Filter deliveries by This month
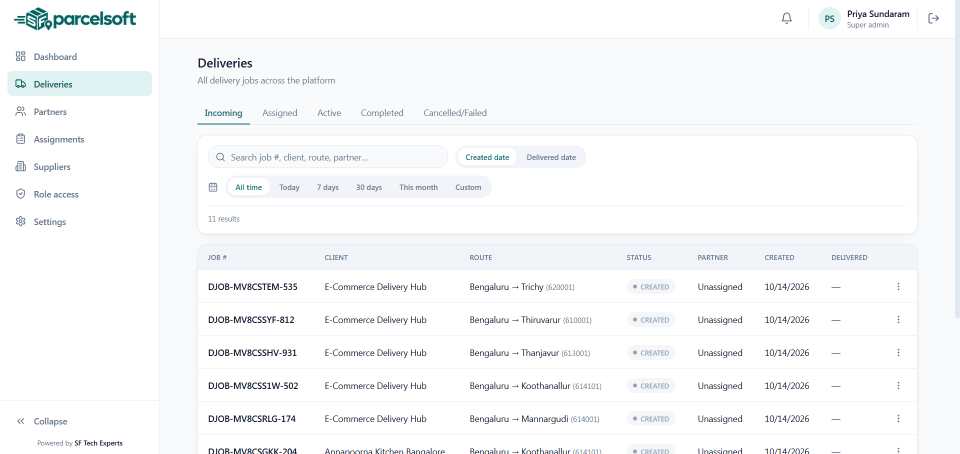The image size is (960, 454). 419,187
